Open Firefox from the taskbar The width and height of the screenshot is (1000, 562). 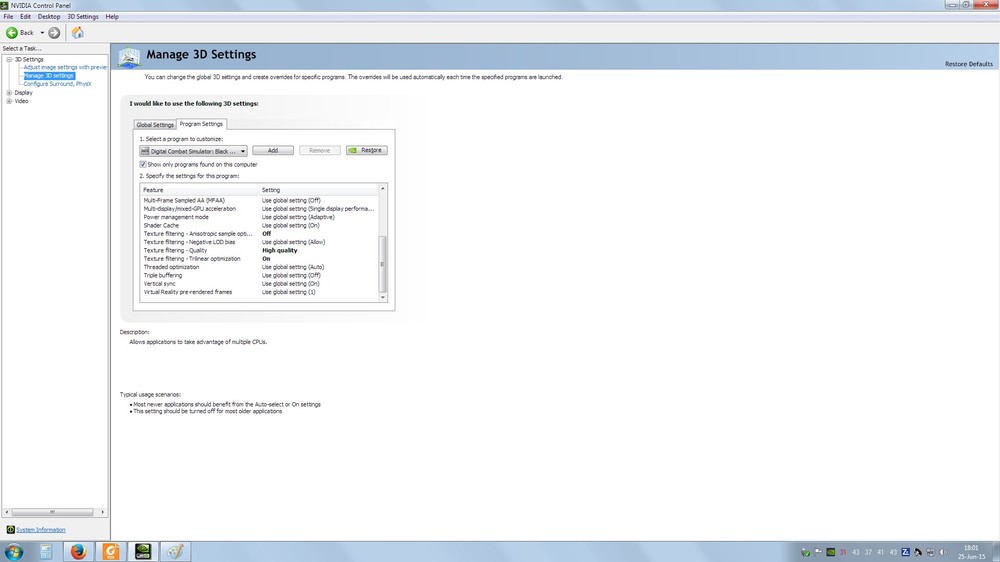(78, 551)
